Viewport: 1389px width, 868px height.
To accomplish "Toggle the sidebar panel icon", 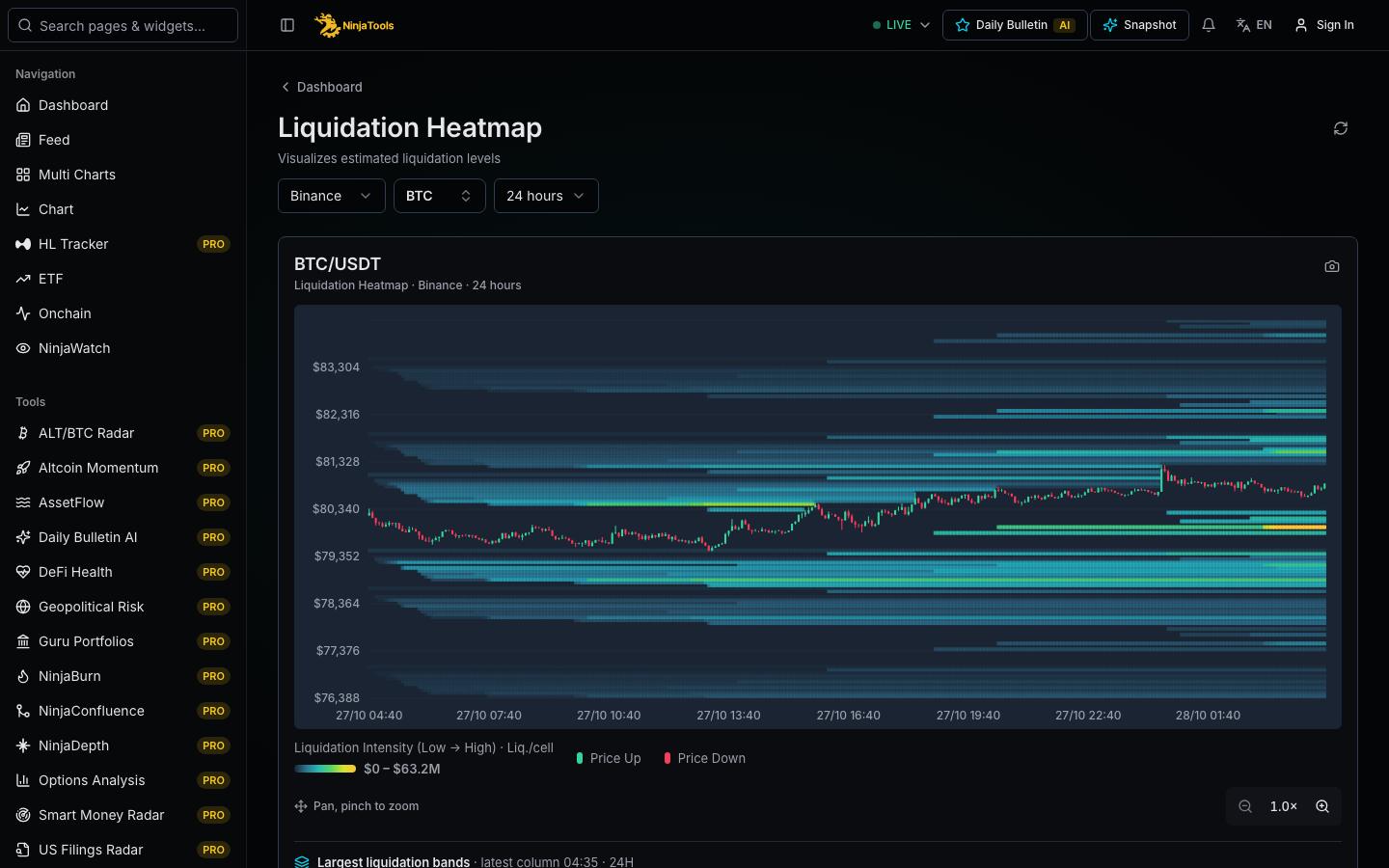I will pyautogui.click(x=287, y=25).
